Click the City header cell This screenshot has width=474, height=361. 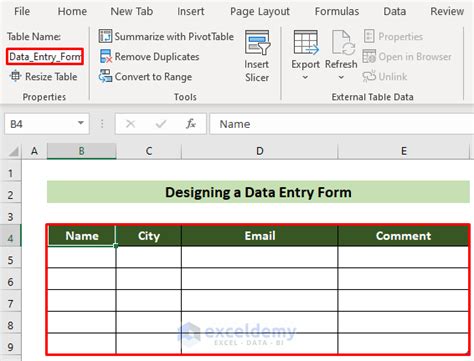tap(149, 236)
